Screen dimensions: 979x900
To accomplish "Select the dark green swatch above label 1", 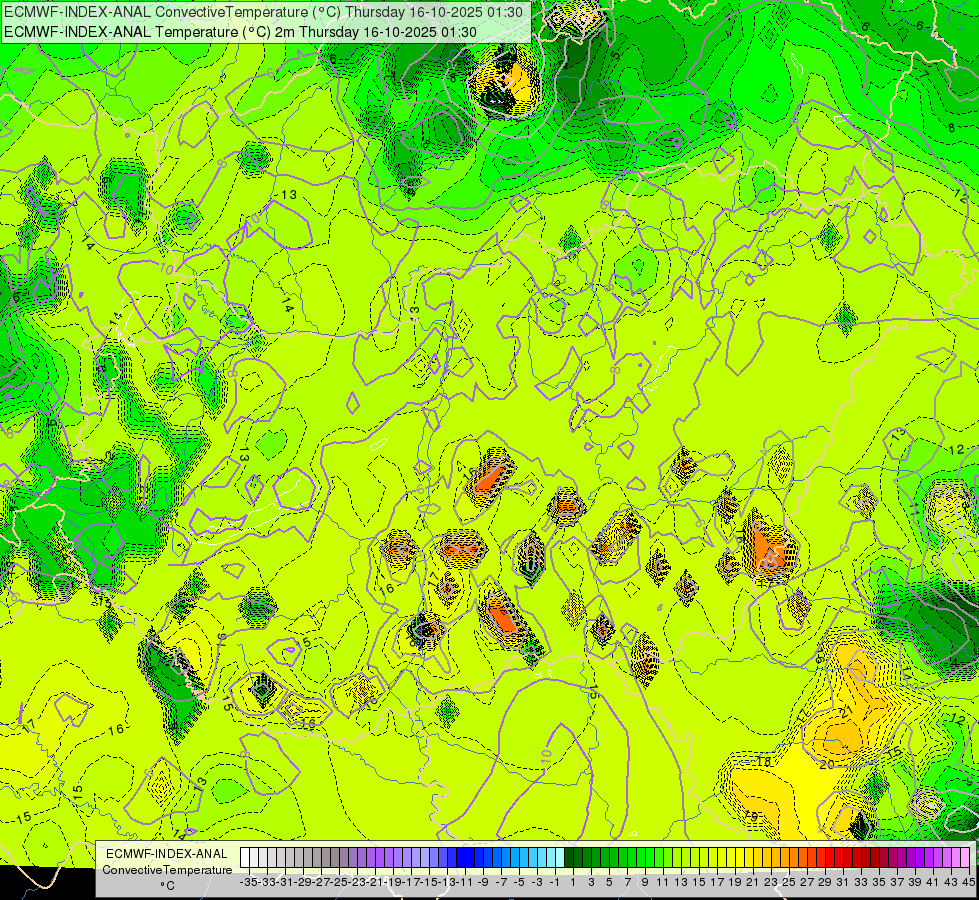I will (x=569, y=857).
